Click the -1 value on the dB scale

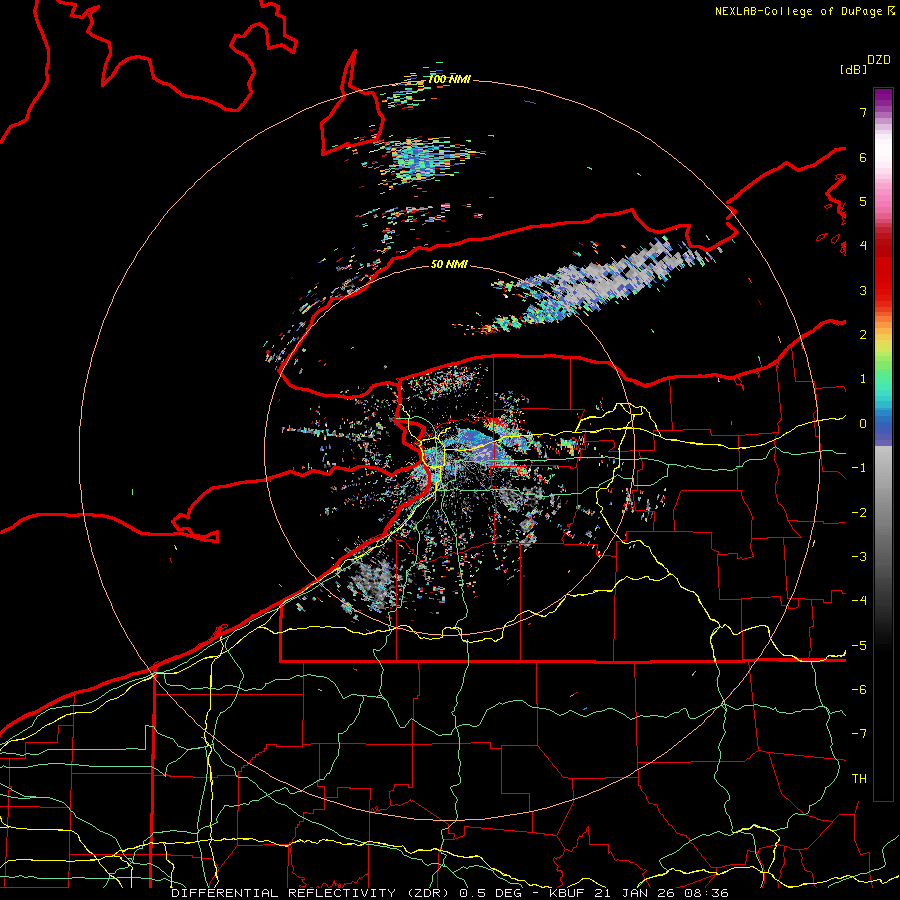[859, 468]
